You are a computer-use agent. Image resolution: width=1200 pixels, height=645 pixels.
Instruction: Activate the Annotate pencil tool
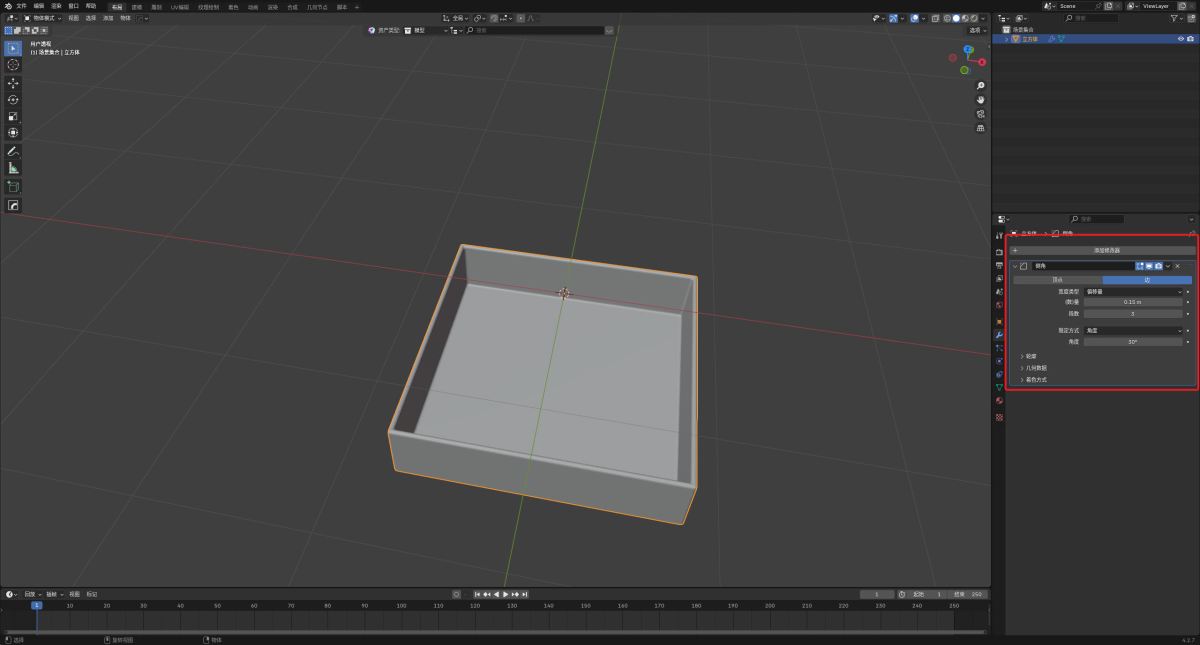tap(13, 151)
